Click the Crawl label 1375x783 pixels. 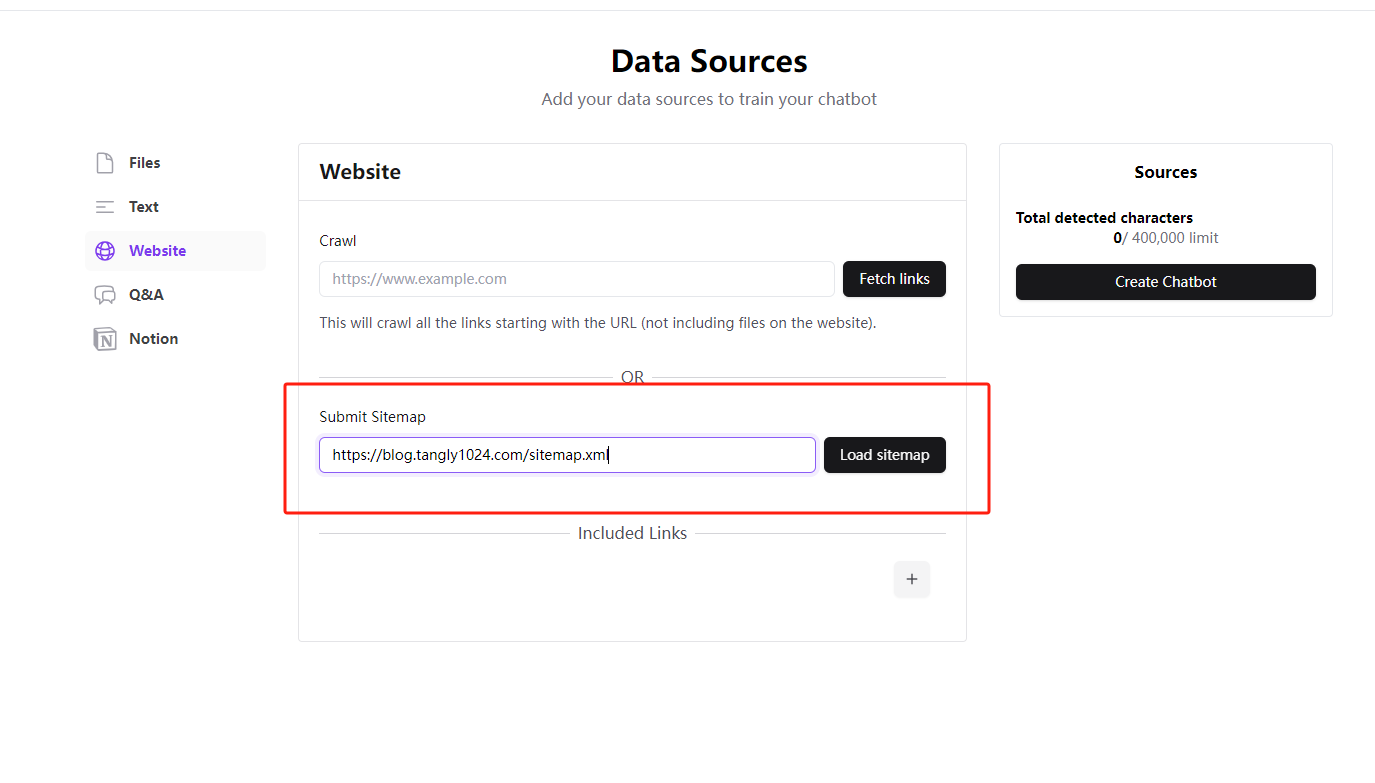(338, 241)
